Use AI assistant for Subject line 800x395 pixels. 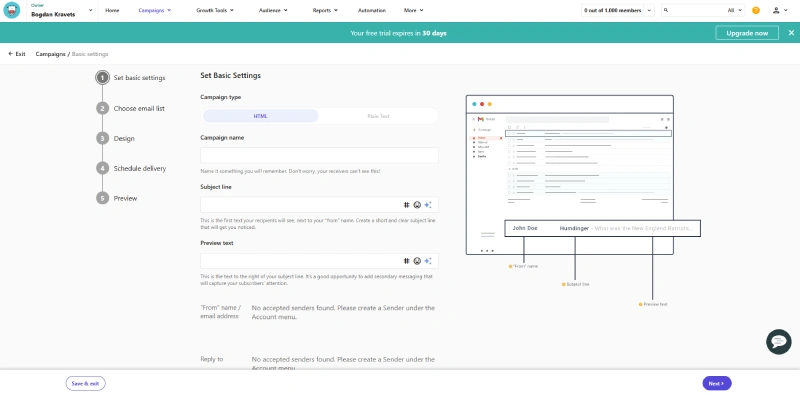(x=428, y=205)
